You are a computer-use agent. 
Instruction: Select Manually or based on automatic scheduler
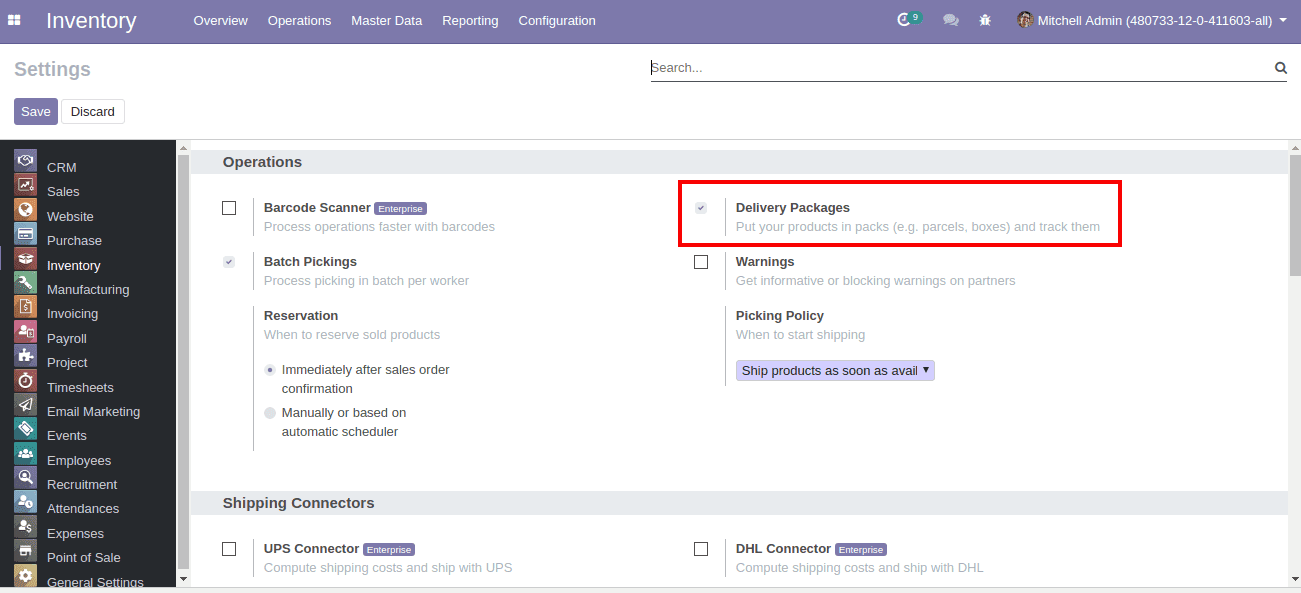pyautogui.click(x=270, y=413)
